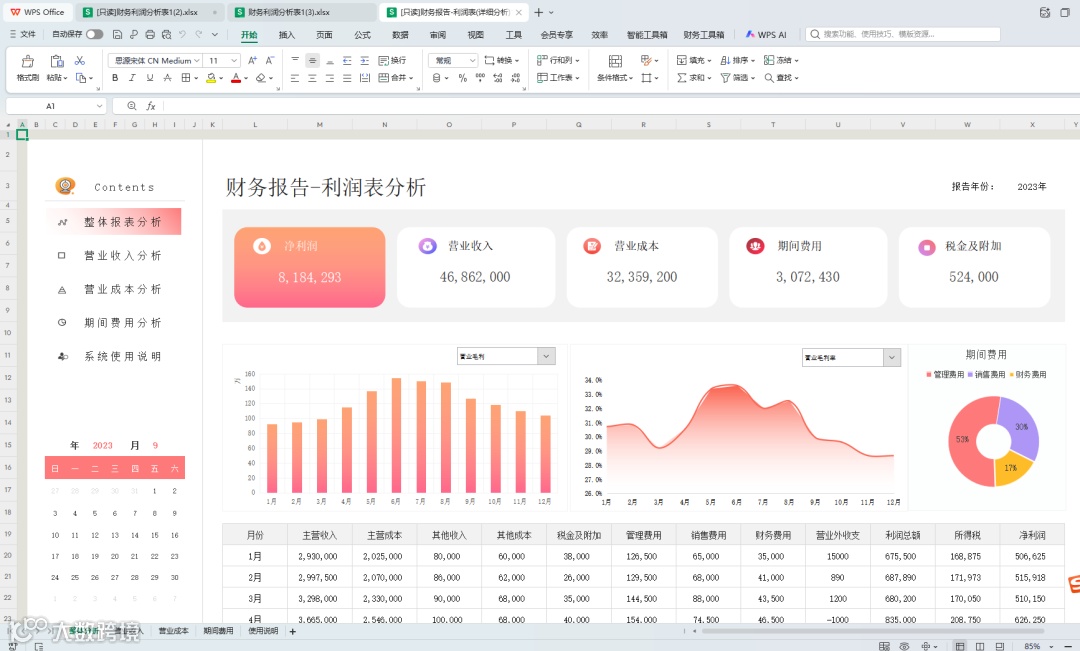The width and height of the screenshot is (1080, 651).
Task: Click the Save icon in quick access bar
Action: pos(117,34)
